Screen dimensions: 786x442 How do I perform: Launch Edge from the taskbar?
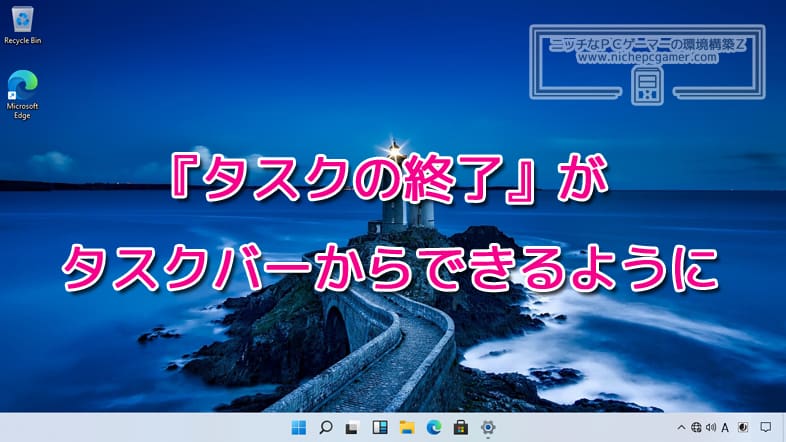click(x=434, y=427)
